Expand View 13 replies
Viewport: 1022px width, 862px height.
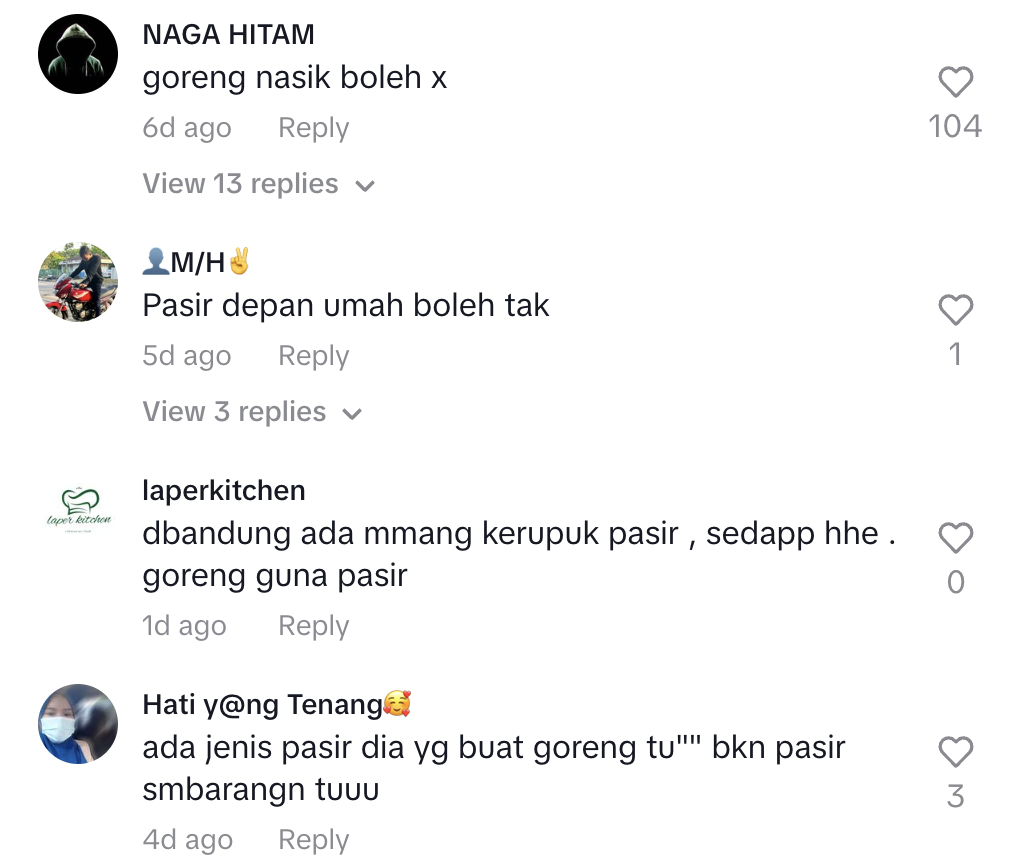tap(259, 184)
